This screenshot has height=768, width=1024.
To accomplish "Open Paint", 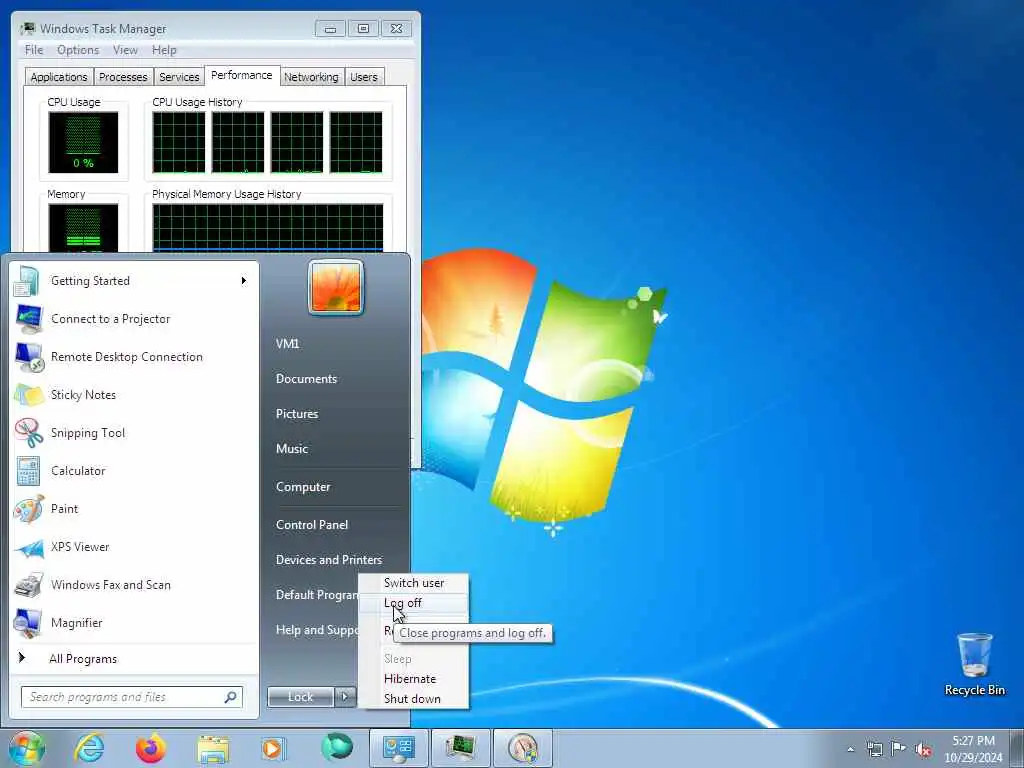I will [x=134, y=509].
